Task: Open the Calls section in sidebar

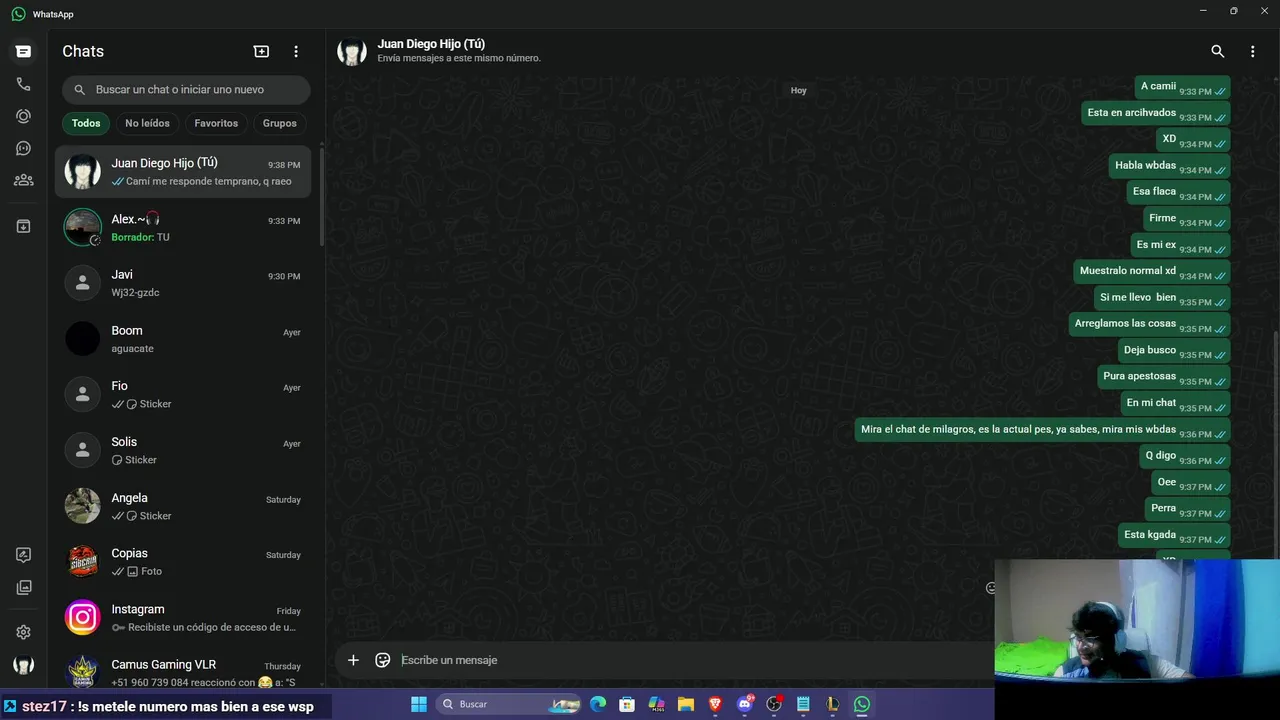Action: click(23, 84)
